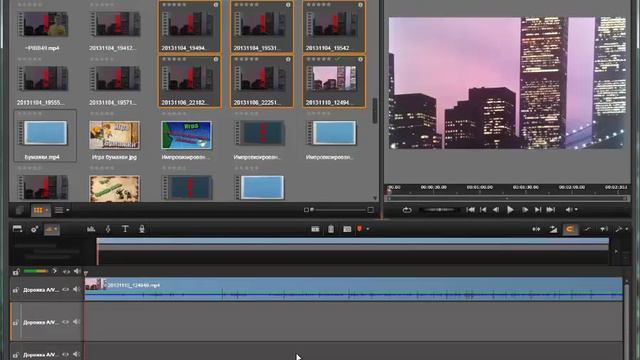Click the library vertical scrollbar
640x360 pixels.
point(375,110)
